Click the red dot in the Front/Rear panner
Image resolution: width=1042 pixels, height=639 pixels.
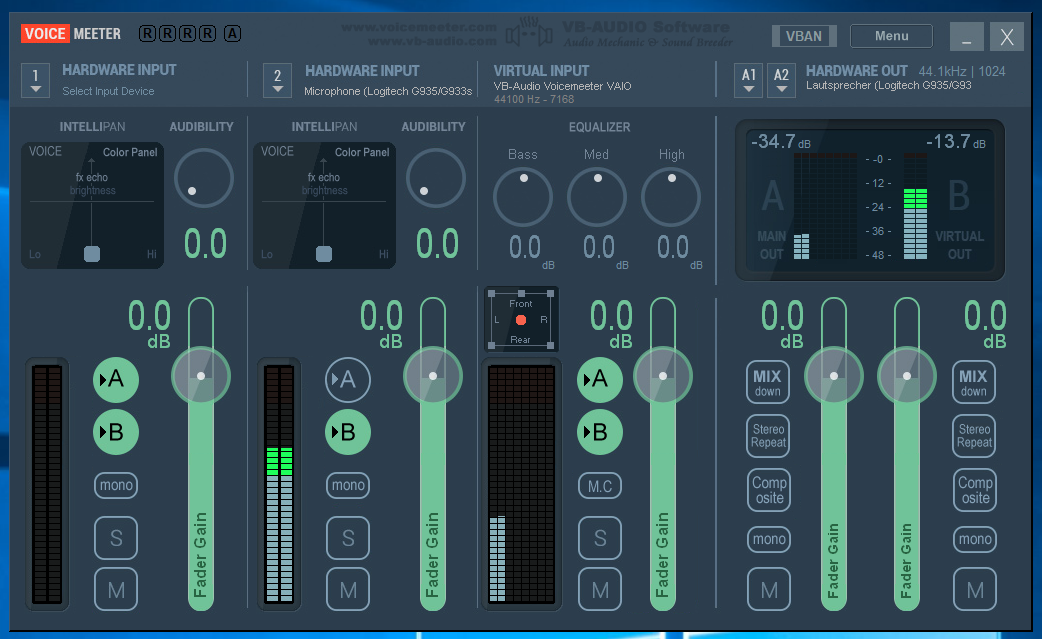coord(521,320)
